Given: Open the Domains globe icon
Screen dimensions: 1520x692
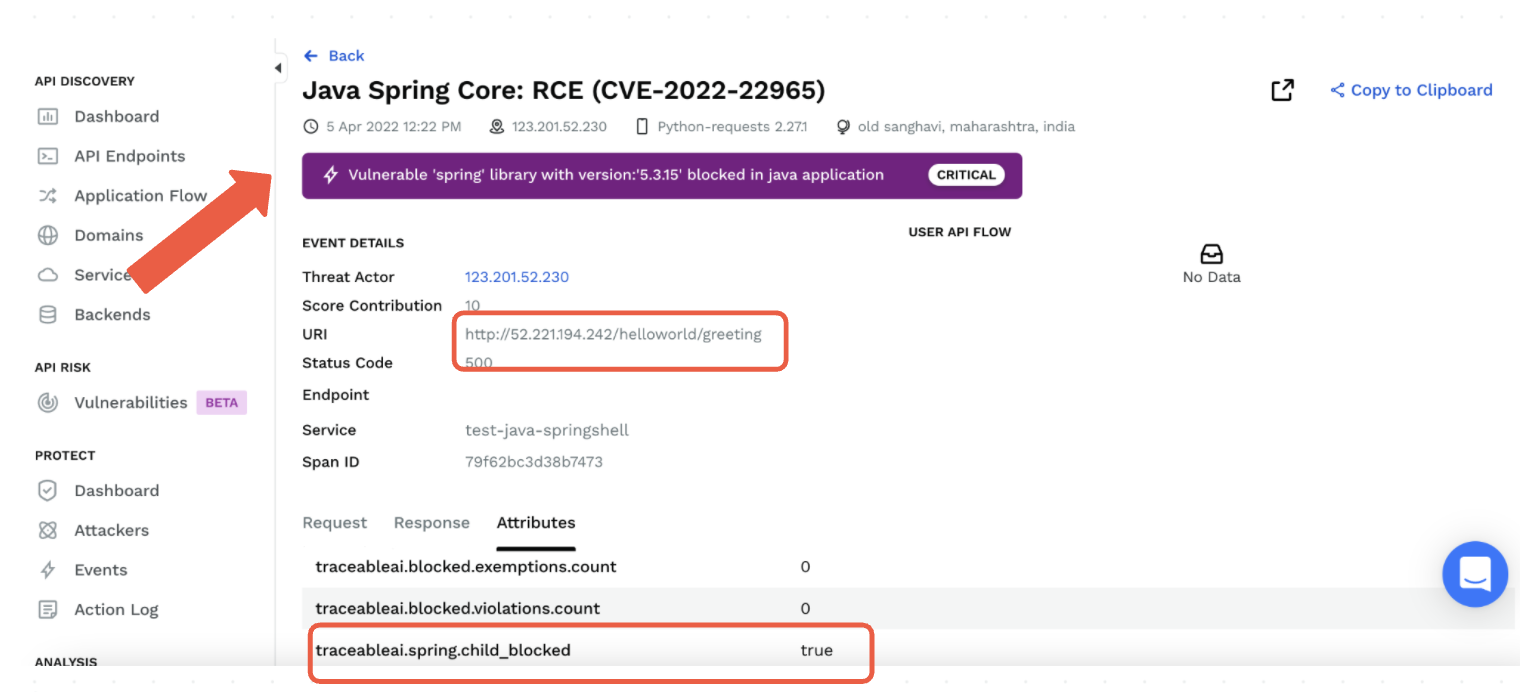Looking at the screenshot, I should pyautogui.click(x=47, y=236).
